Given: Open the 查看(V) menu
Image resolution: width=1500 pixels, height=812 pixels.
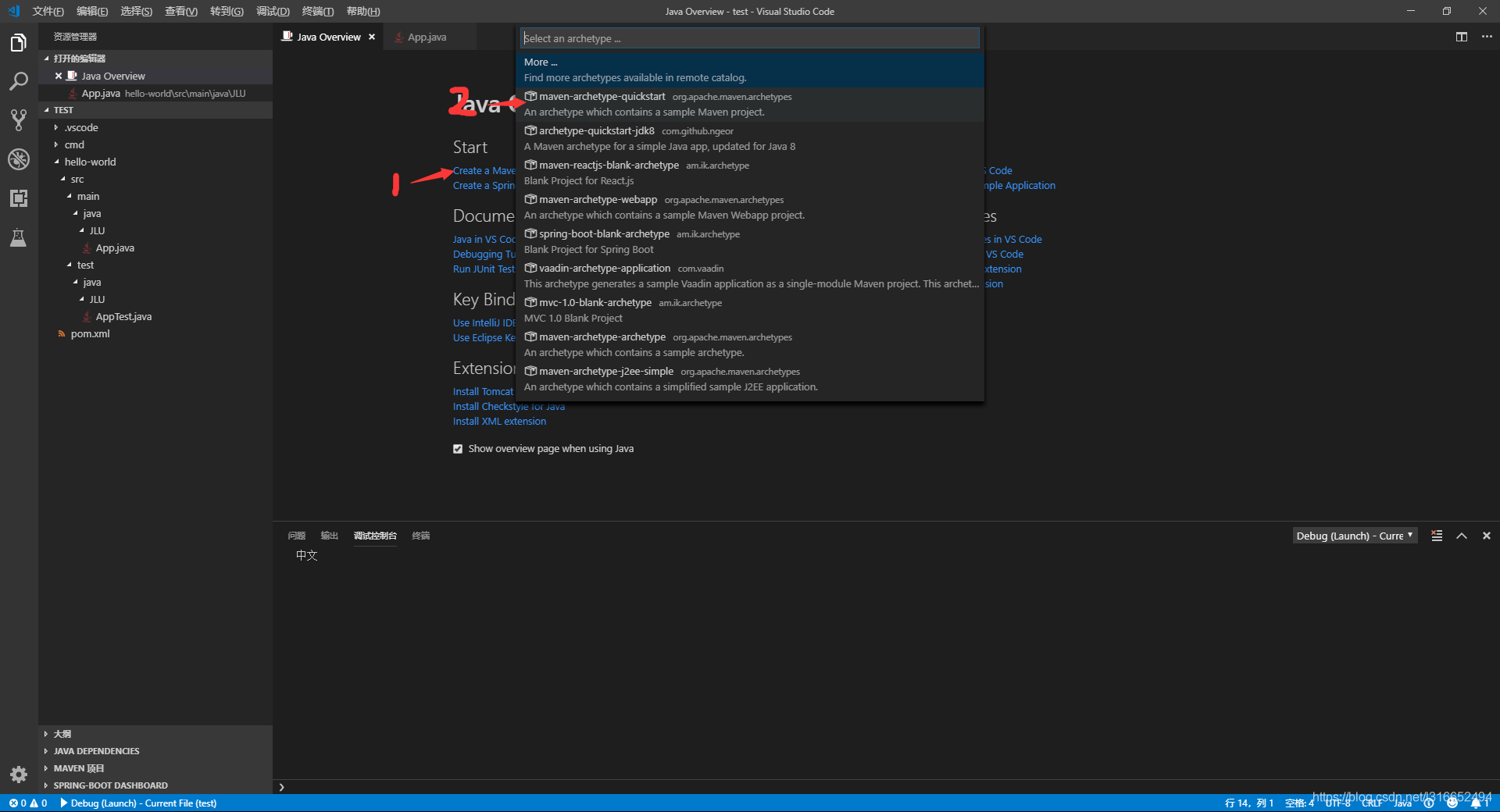Looking at the screenshot, I should pyautogui.click(x=181, y=11).
